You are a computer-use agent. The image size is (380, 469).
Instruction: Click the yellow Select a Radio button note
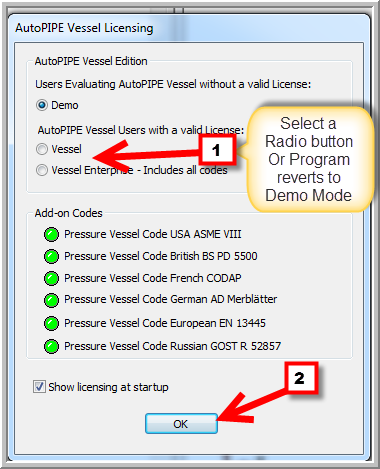point(310,159)
